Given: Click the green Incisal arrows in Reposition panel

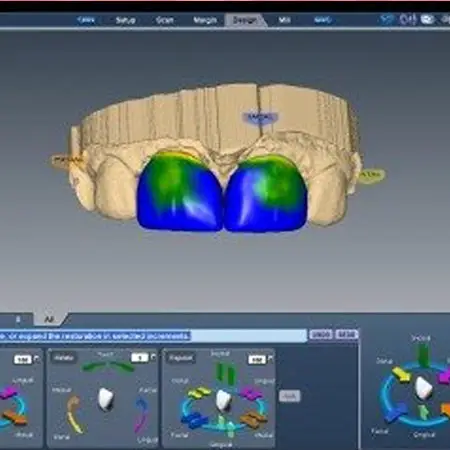Looking at the screenshot, I should tap(226, 372).
